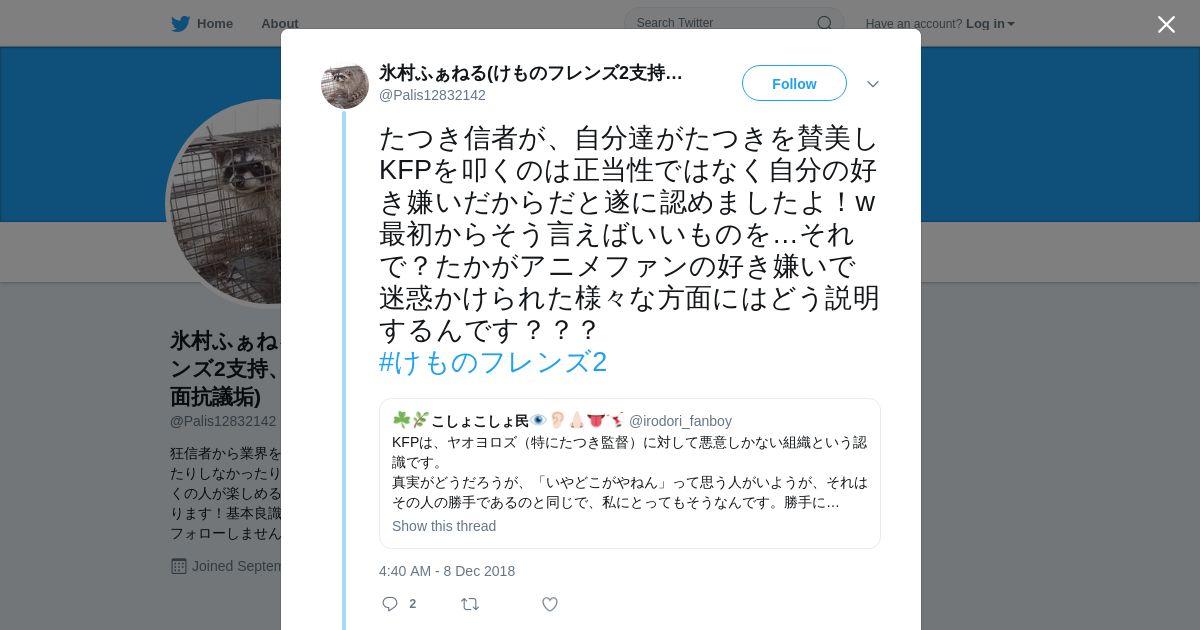Click the large raccoon profile picture in background
This screenshot has width=1200, height=630.
coord(224,203)
